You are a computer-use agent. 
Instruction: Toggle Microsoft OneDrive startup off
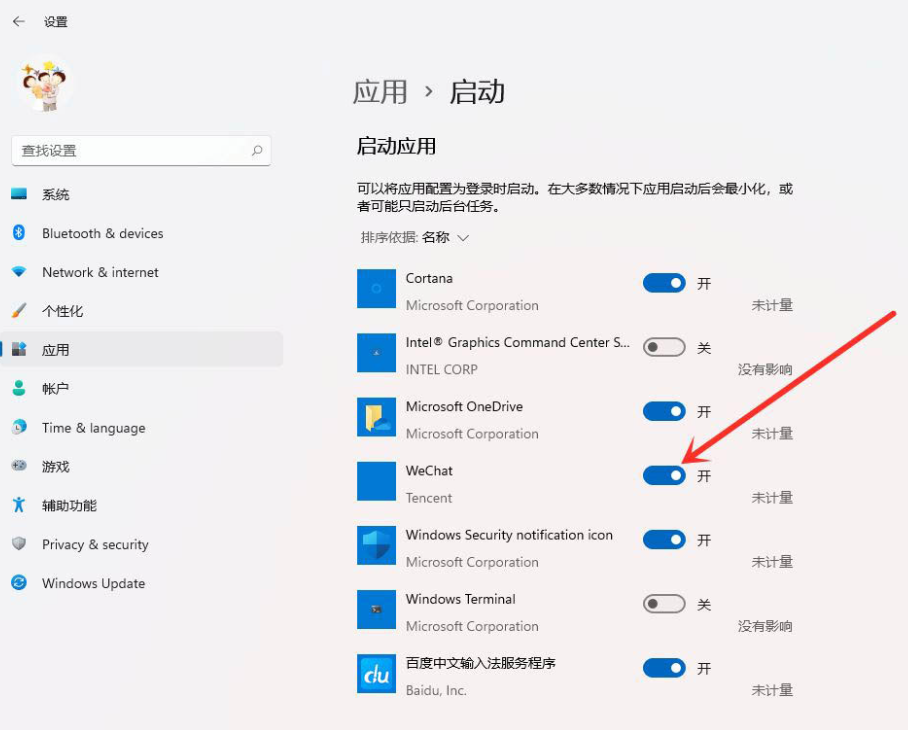coord(664,411)
